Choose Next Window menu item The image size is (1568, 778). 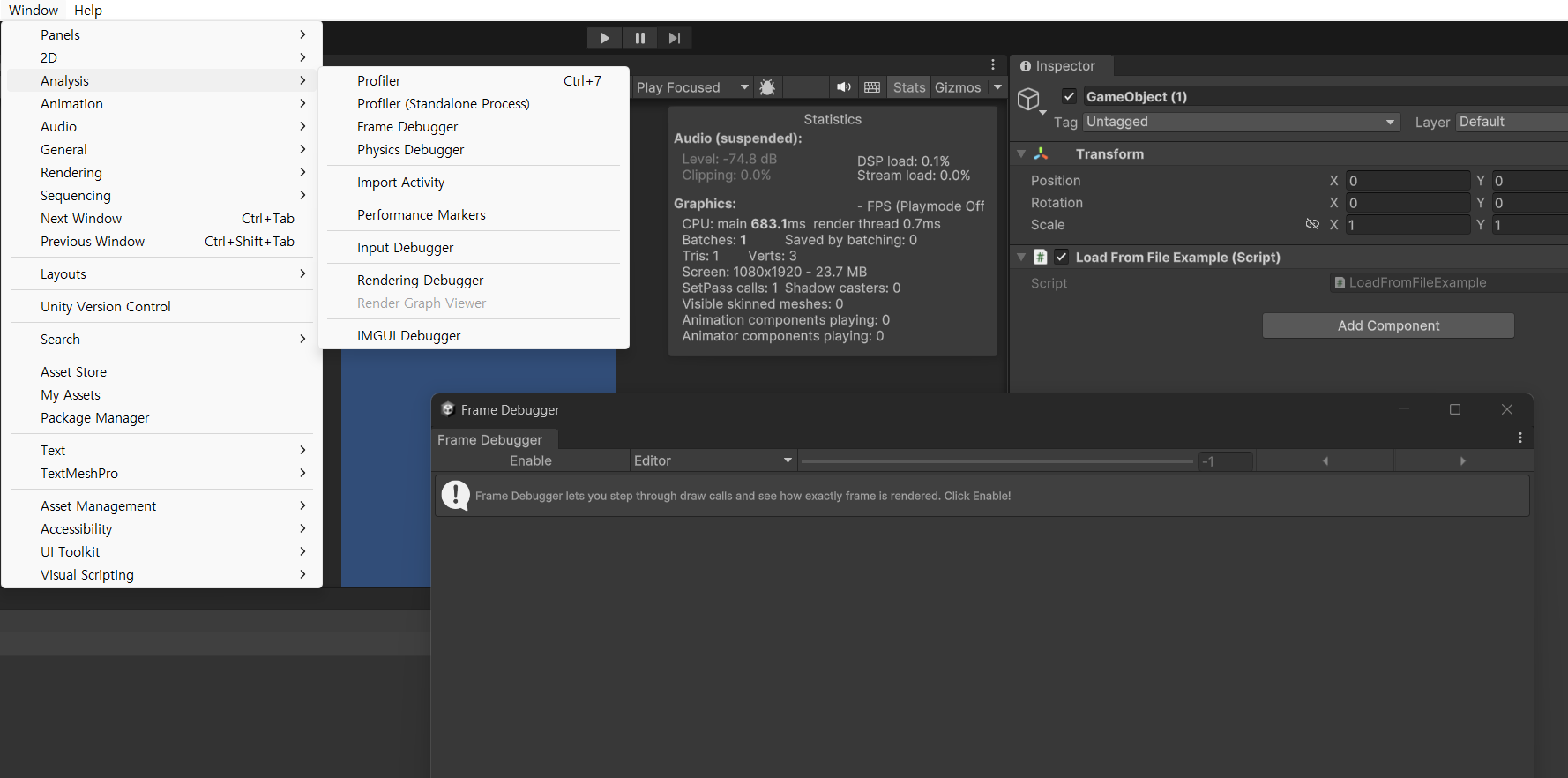pyautogui.click(x=161, y=218)
